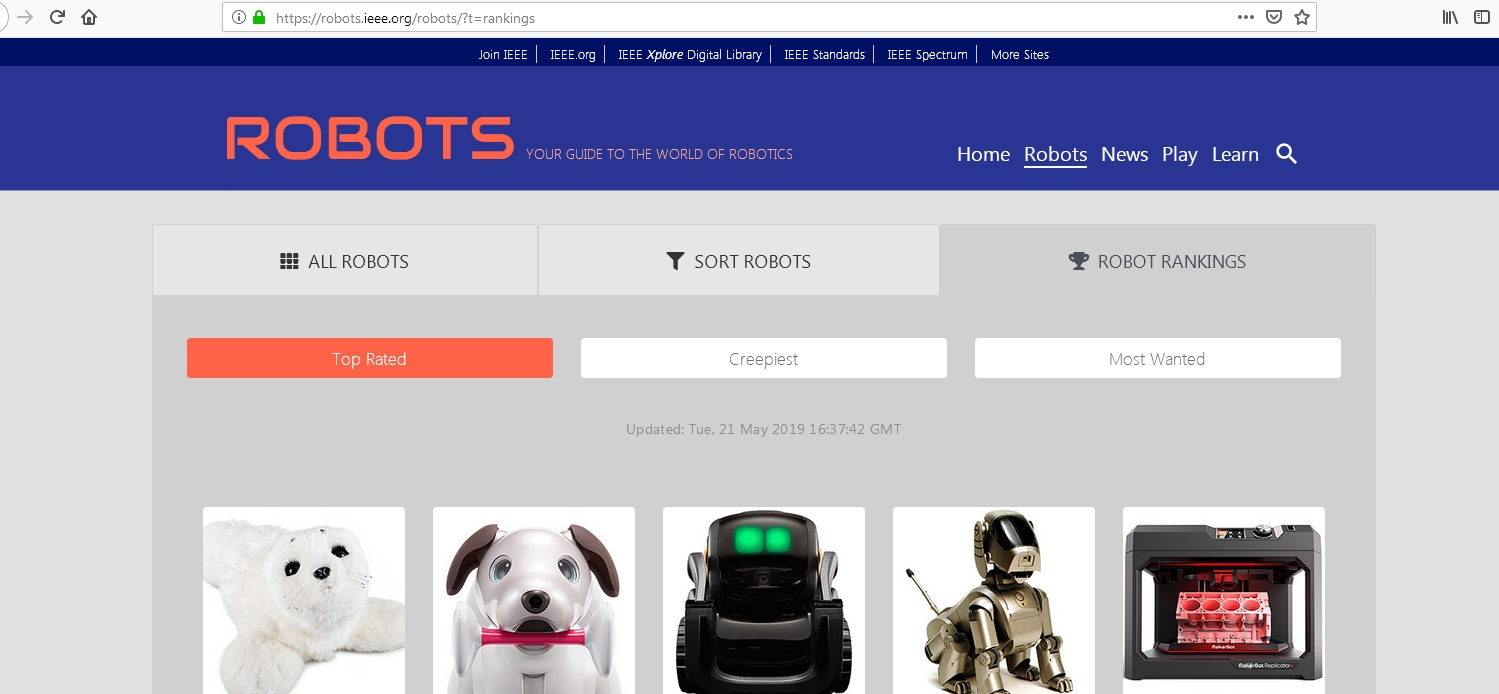Screen dimensions: 1499x694
Task: Switch to the All Robots tab
Action: click(x=345, y=261)
